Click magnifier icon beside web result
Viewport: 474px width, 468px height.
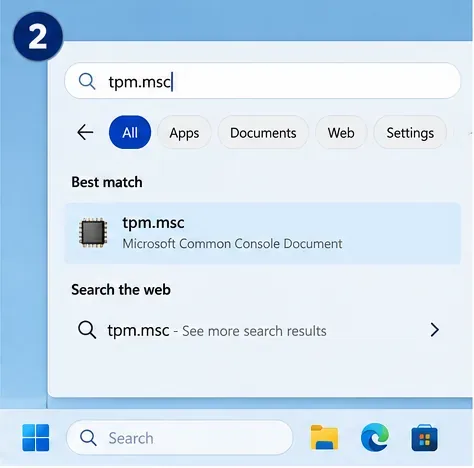[87, 330]
